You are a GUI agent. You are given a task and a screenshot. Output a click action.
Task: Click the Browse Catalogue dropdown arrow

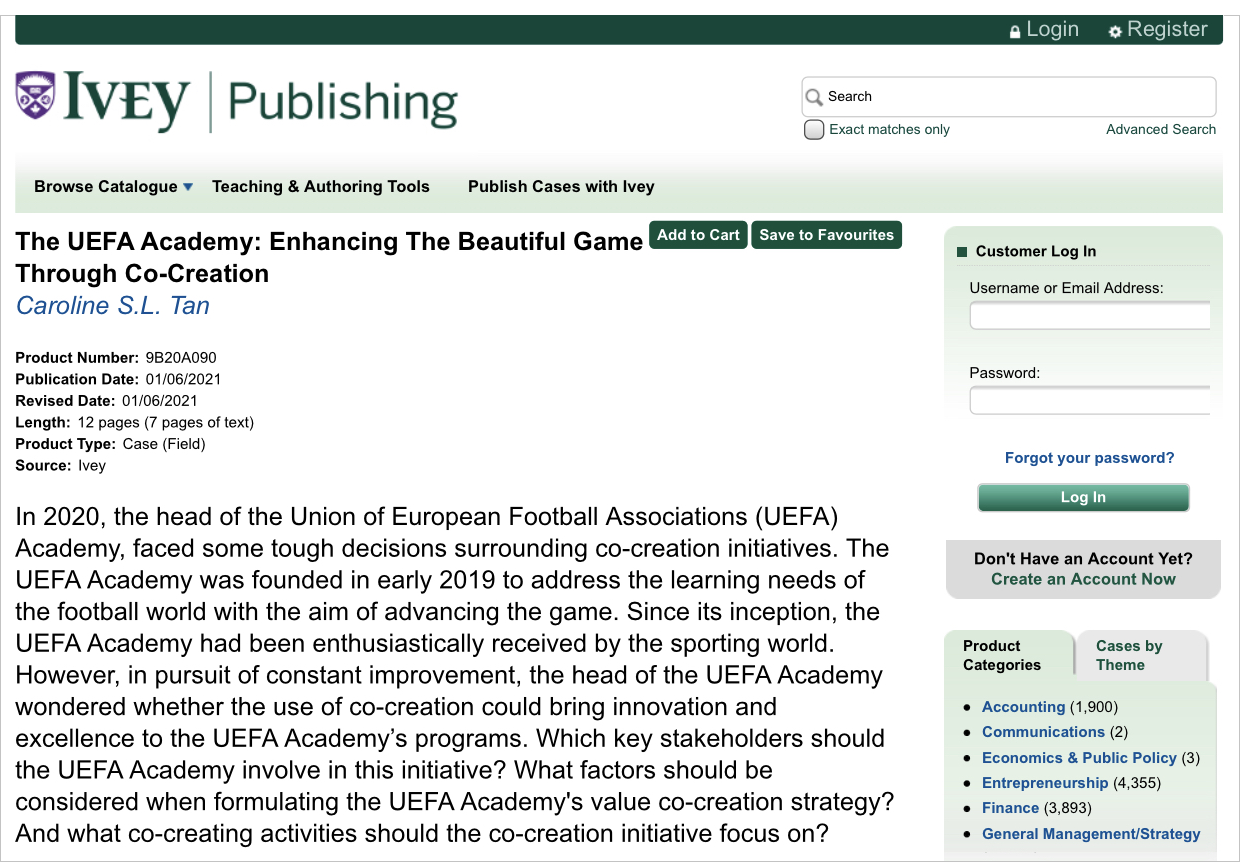click(x=188, y=186)
